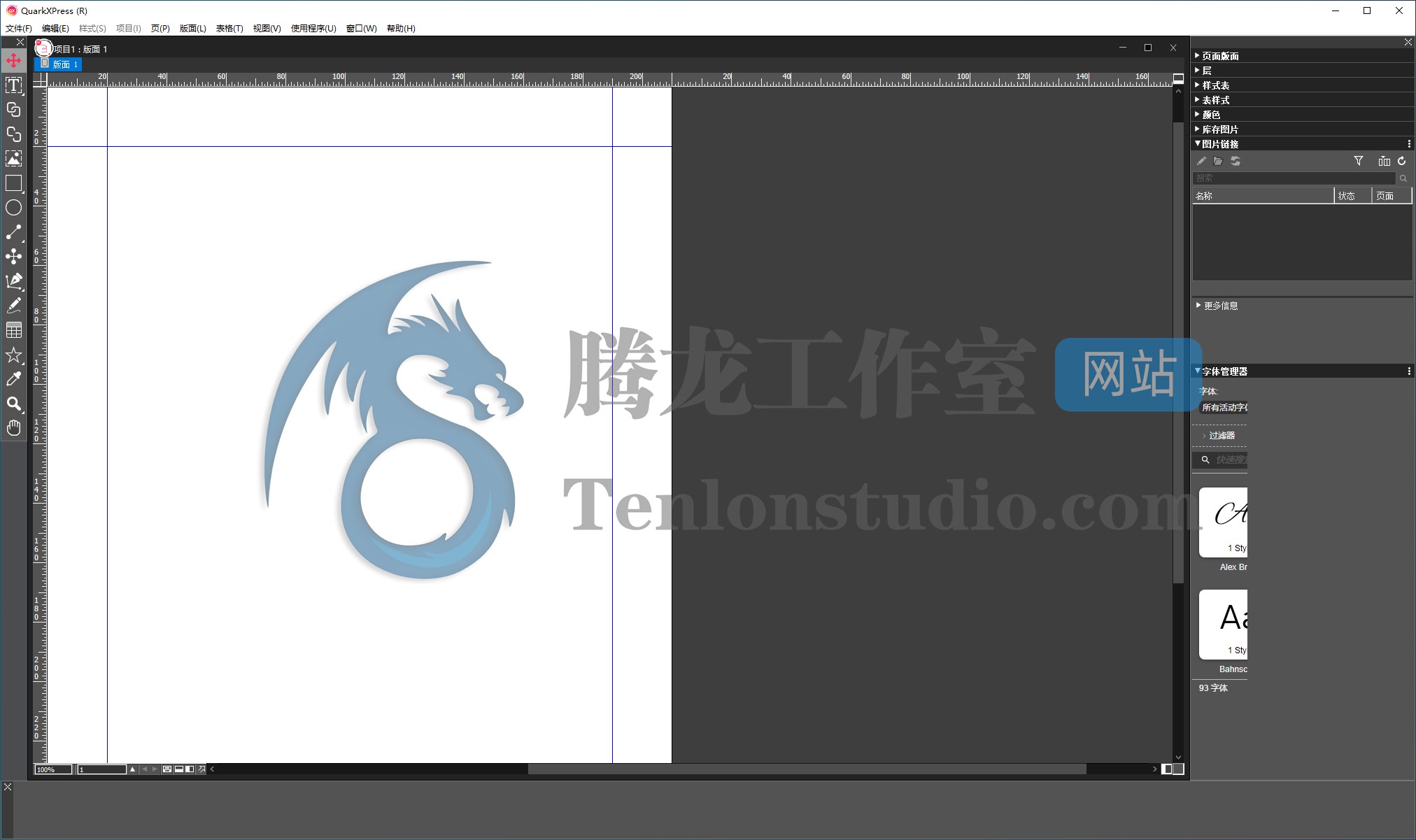Click the page number field showing 1
1416x840 pixels.
(x=101, y=769)
